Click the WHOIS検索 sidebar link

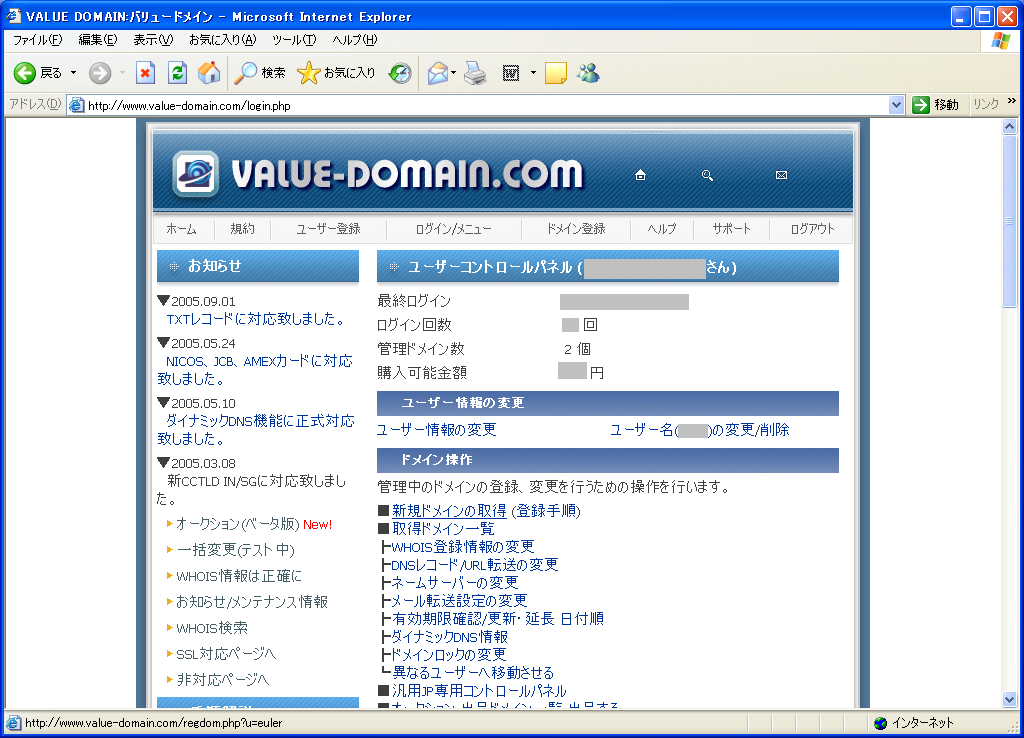[x=212, y=628]
